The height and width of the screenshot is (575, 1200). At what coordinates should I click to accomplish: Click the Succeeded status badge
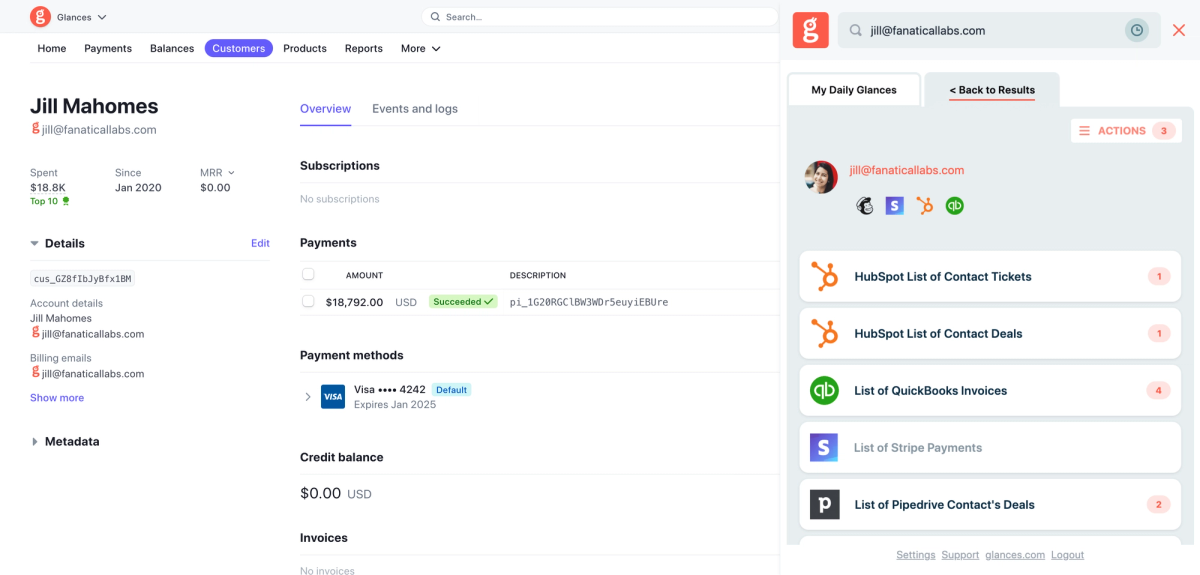coord(463,301)
